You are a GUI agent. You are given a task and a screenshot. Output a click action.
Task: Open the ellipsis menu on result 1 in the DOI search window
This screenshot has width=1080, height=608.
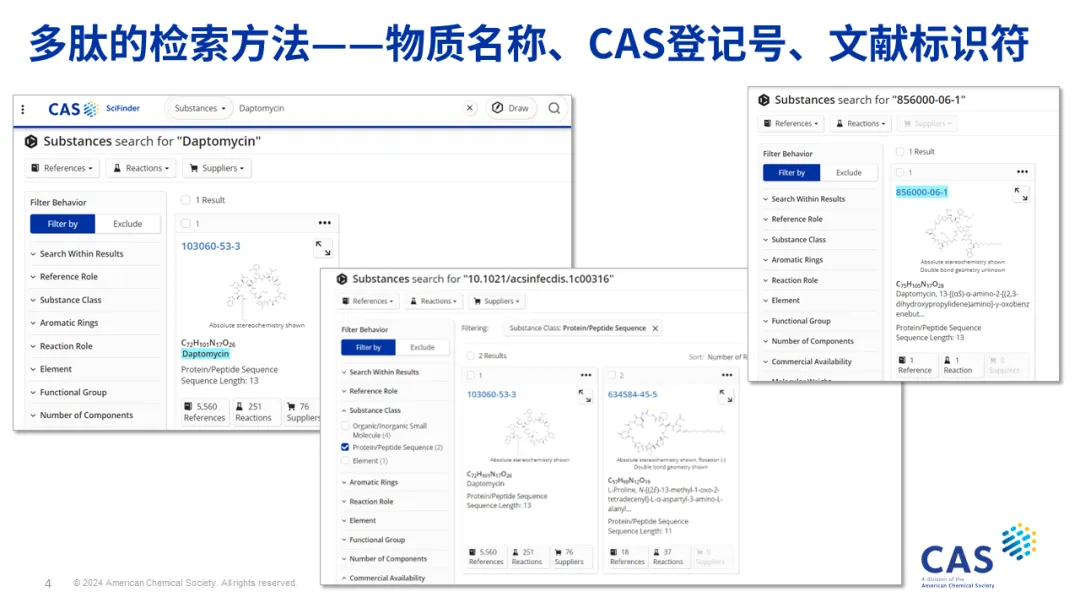click(x=585, y=375)
